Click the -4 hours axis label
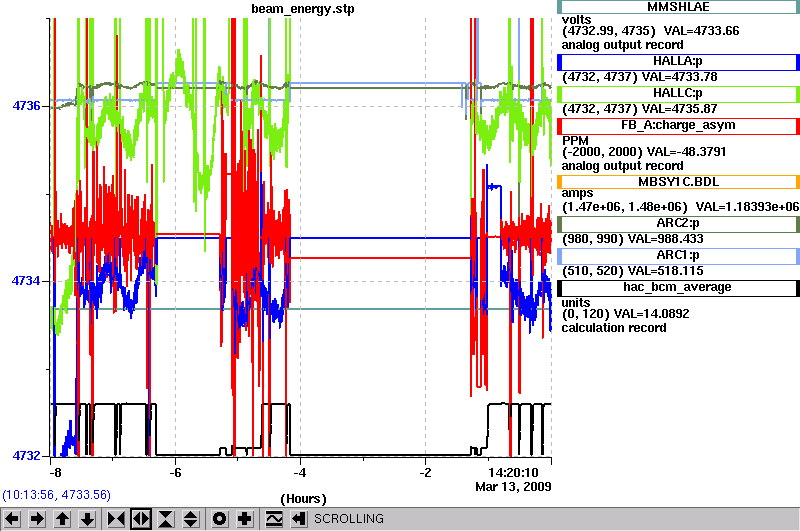 point(300,473)
